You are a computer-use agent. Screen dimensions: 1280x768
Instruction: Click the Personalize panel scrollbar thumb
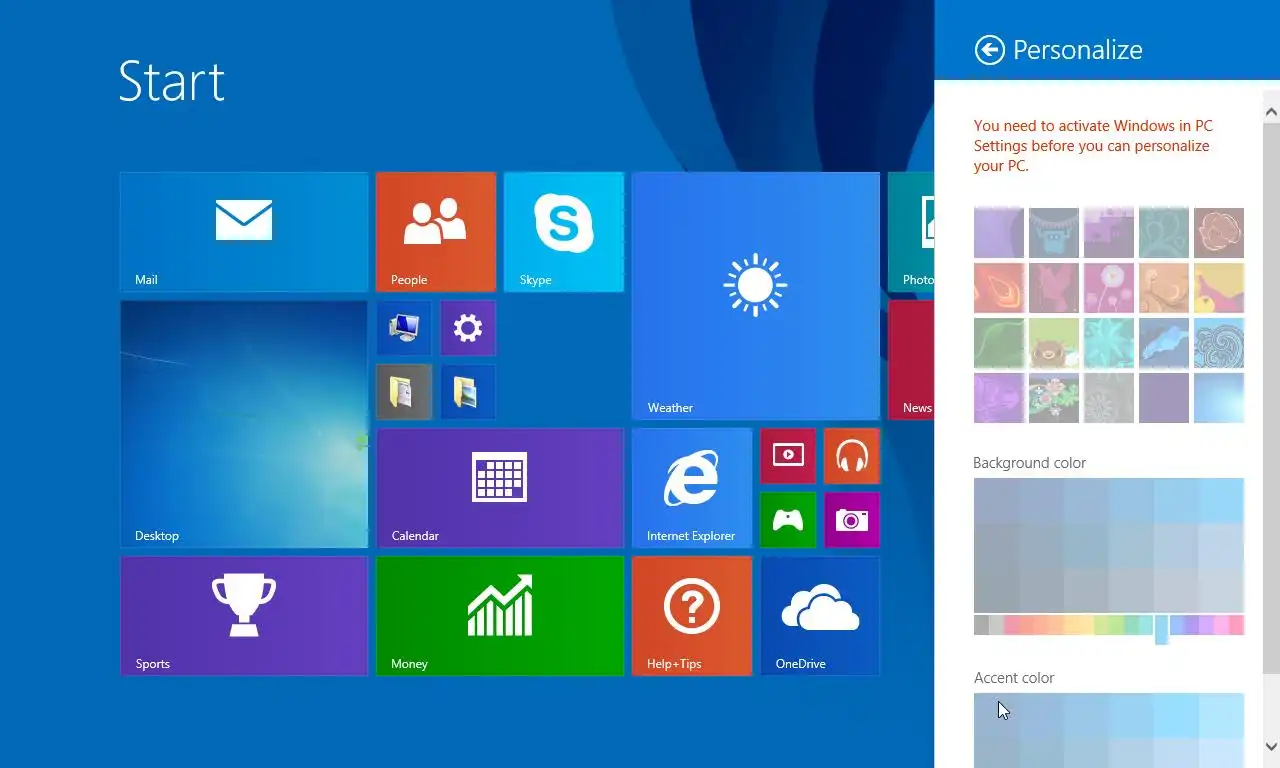click(1271, 400)
